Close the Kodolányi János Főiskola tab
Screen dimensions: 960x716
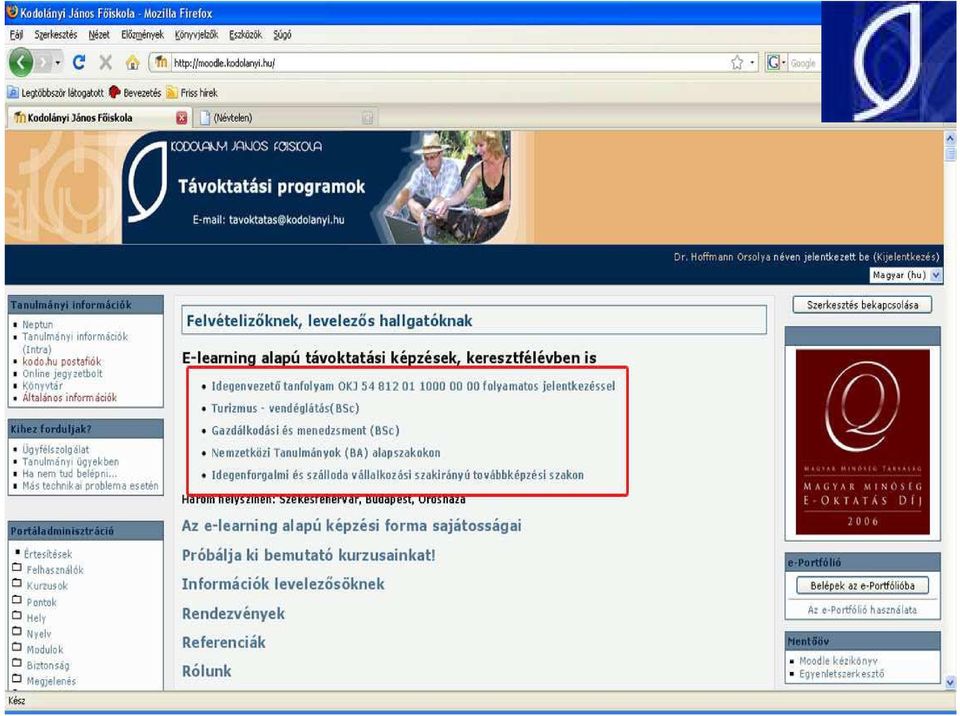[181, 118]
